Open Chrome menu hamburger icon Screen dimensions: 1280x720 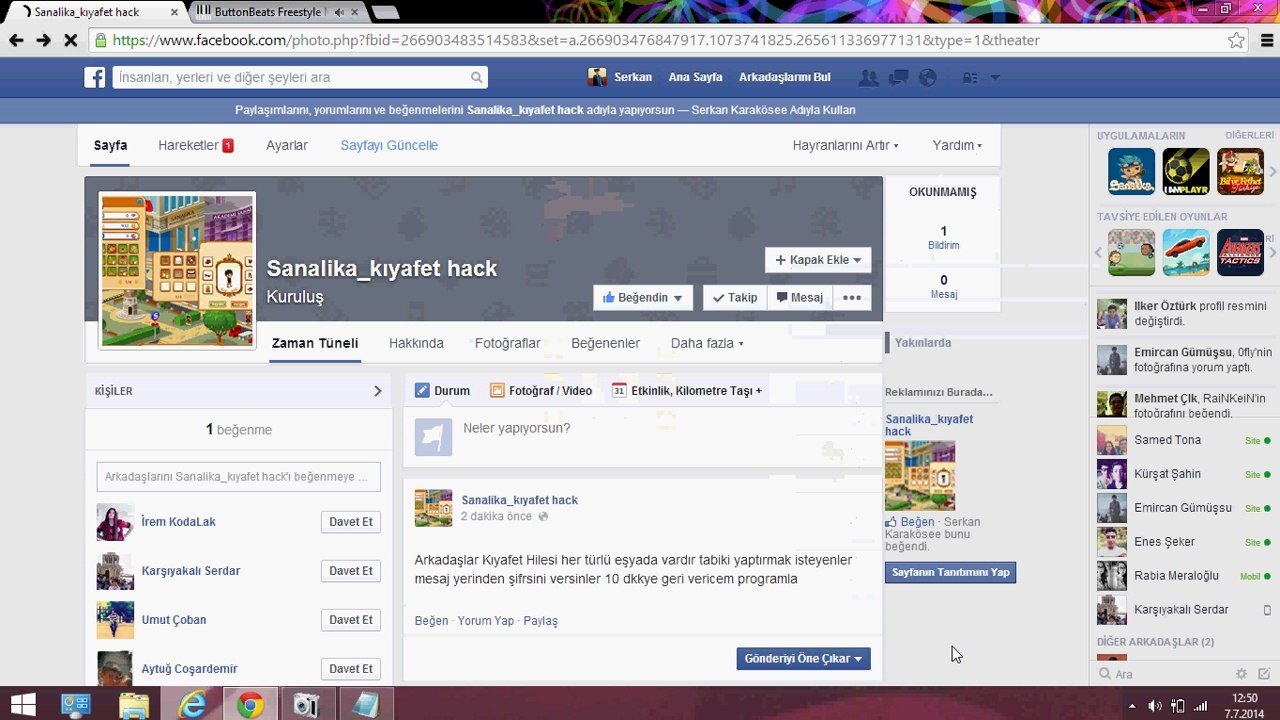(1266, 40)
